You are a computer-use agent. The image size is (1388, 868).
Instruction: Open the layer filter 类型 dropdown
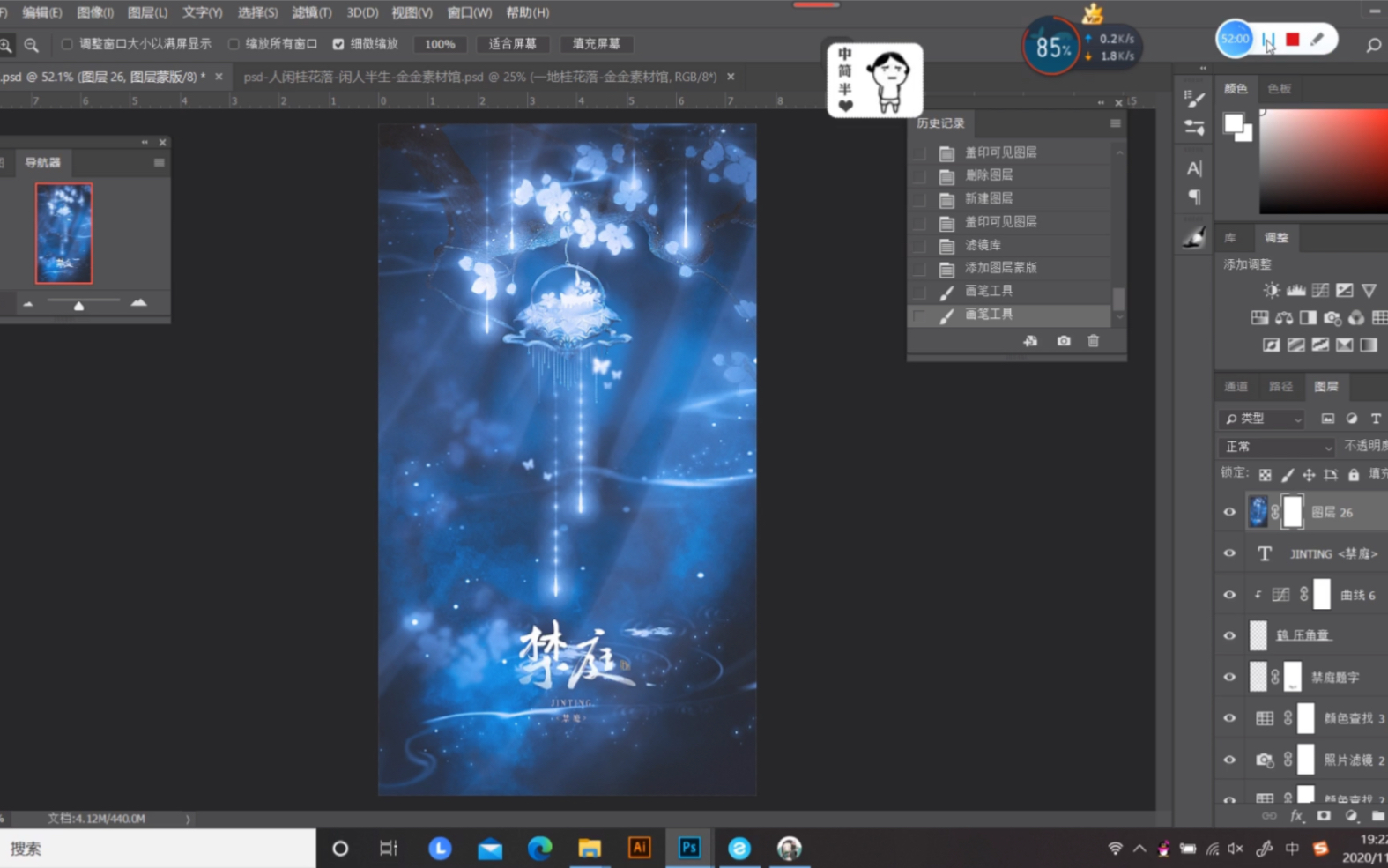1263,419
